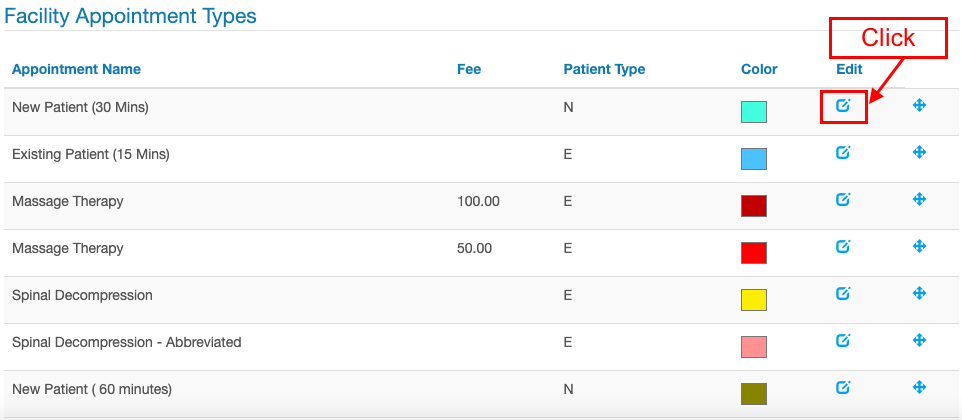Image resolution: width=962 pixels, height=420 pixels.
Task: Edit the 100.00 Massage Therapy appointment
Action: click(x=843, y=199)
